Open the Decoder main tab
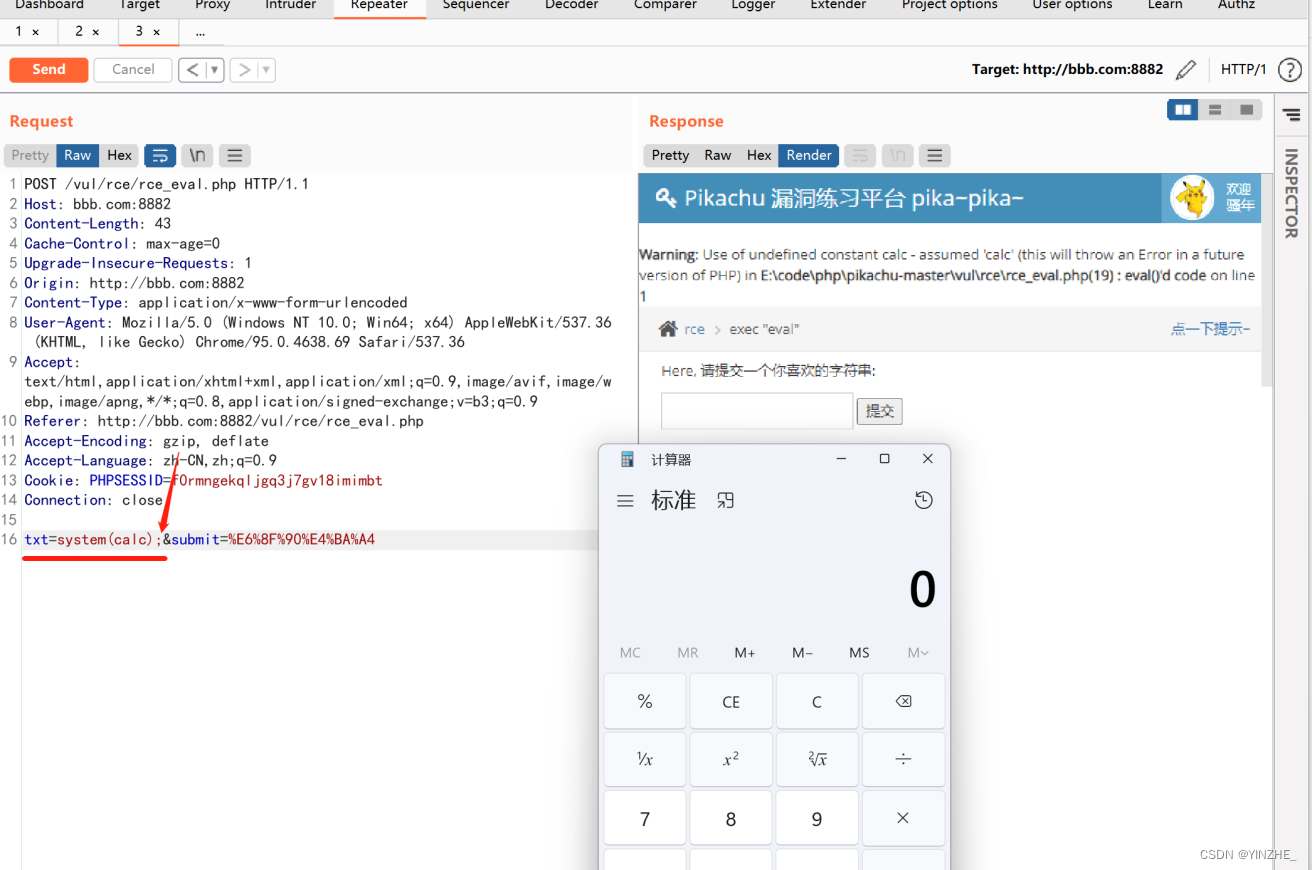This screenshot has height=870, width=1312. [572, 5]
